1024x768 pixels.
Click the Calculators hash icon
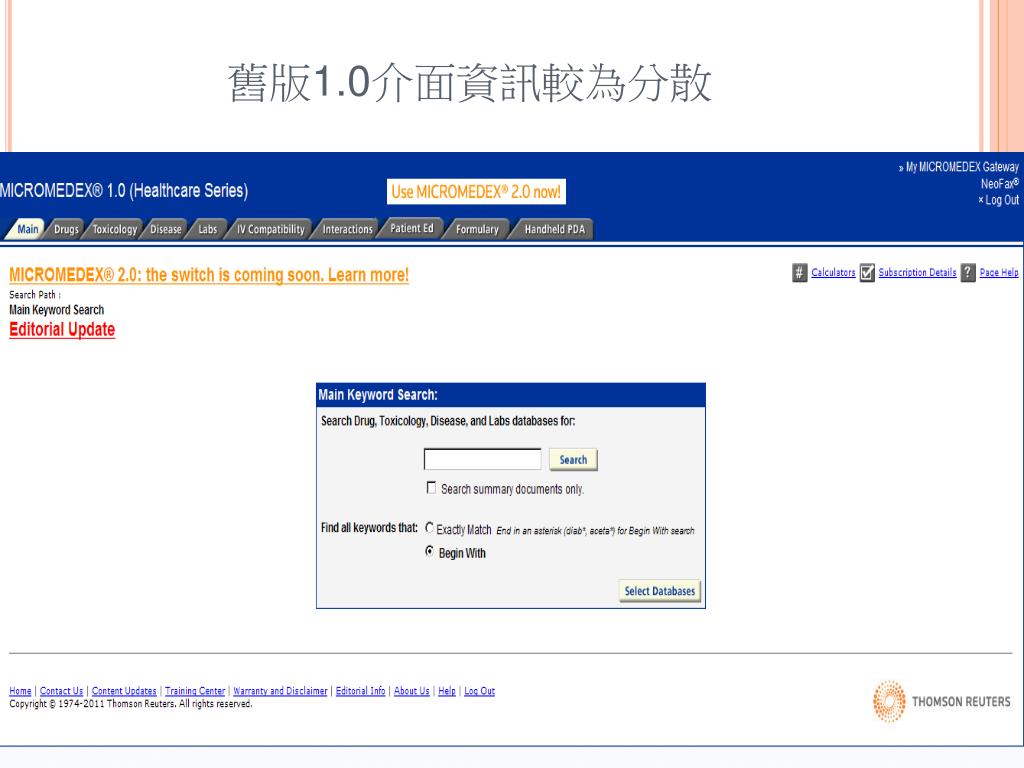click(x=799, y=272)
